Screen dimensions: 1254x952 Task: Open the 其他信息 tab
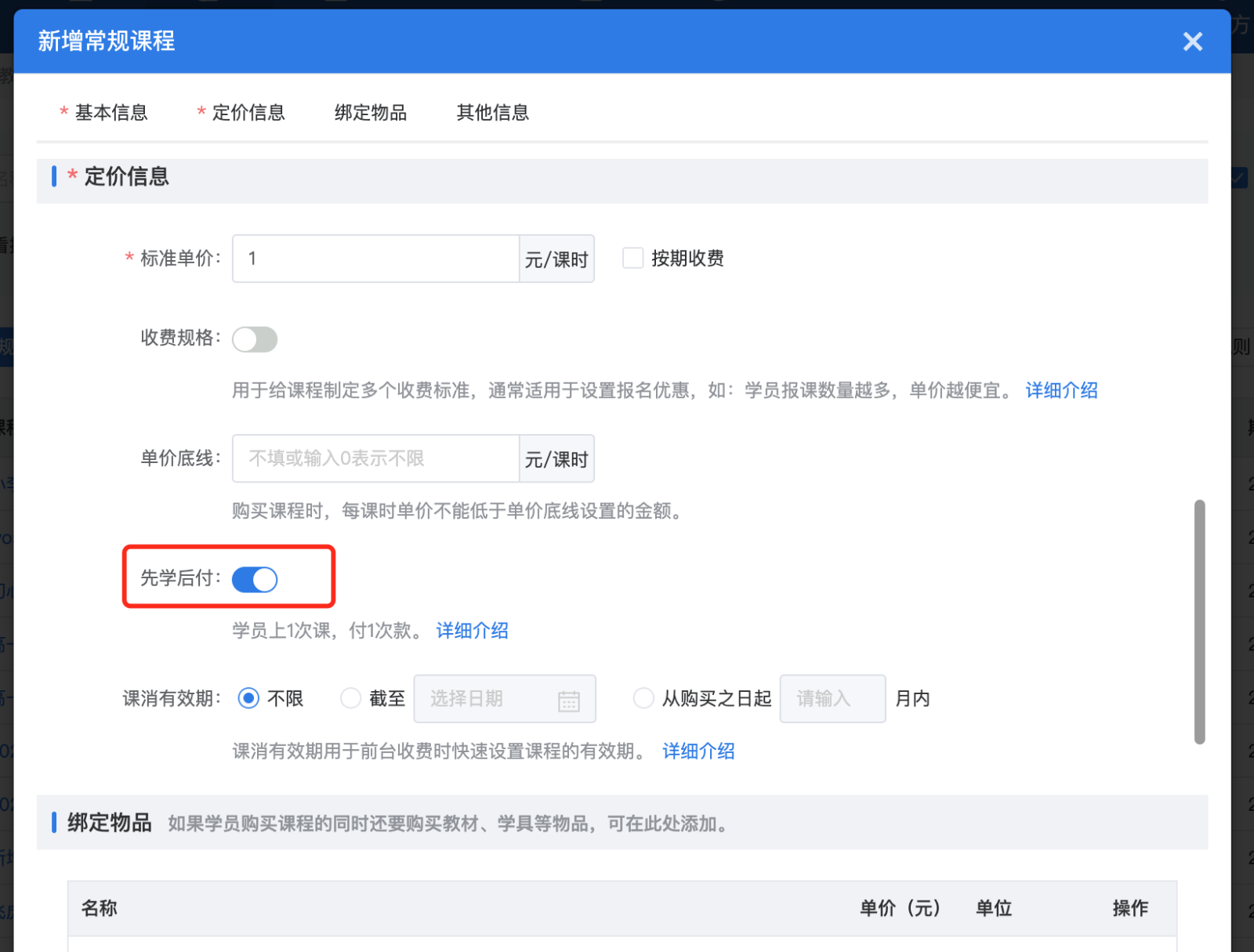pos(493,113)
